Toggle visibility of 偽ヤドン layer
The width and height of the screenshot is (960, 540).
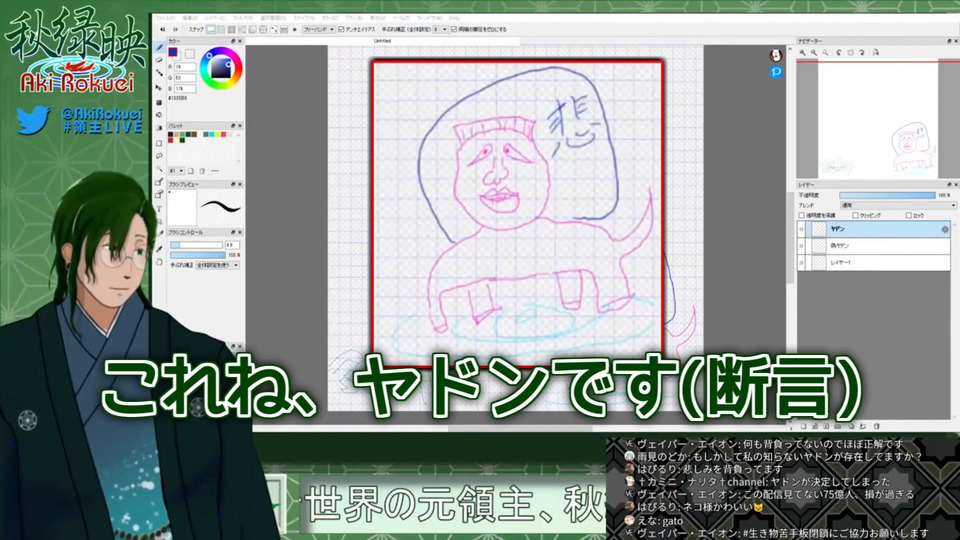pos(801,246)
